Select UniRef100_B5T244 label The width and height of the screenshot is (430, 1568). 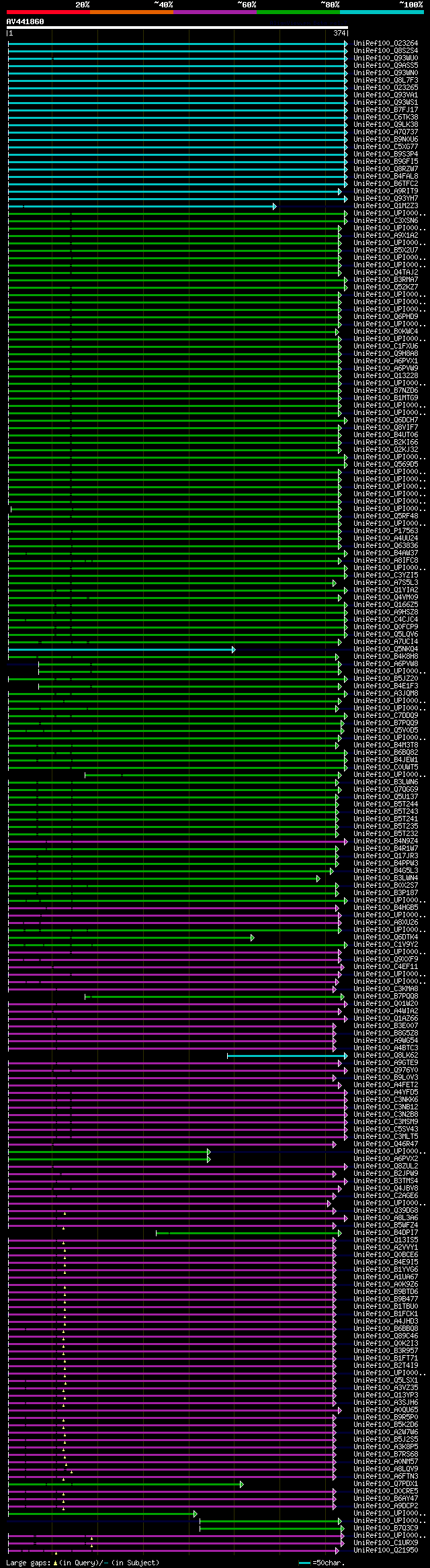tap(386, 804)
